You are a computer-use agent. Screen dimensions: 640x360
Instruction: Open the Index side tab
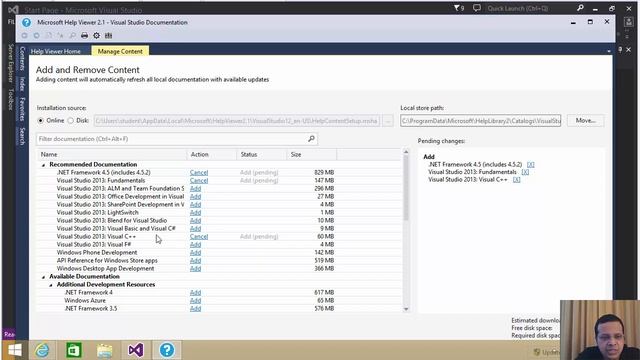pos(22,84)
